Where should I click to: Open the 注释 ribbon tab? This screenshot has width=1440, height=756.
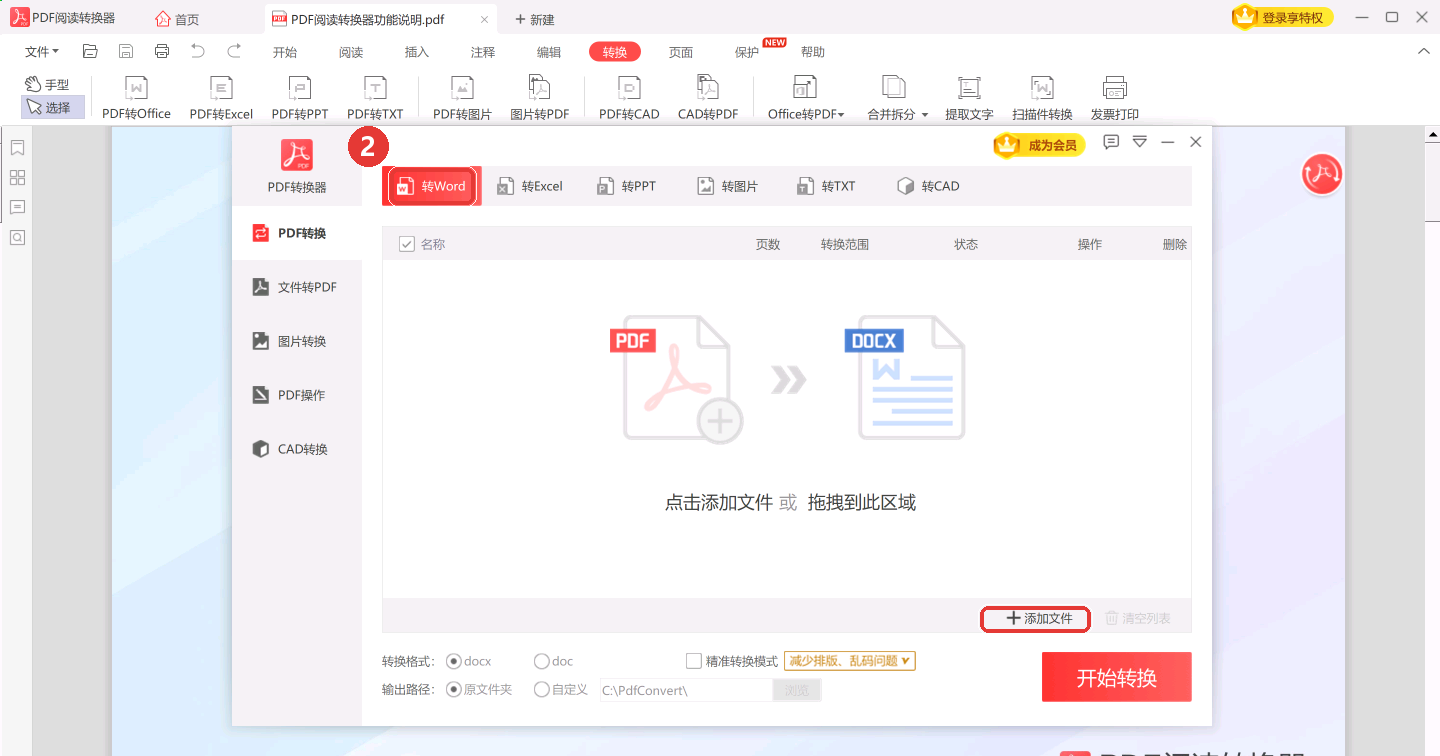coord(483,52)
